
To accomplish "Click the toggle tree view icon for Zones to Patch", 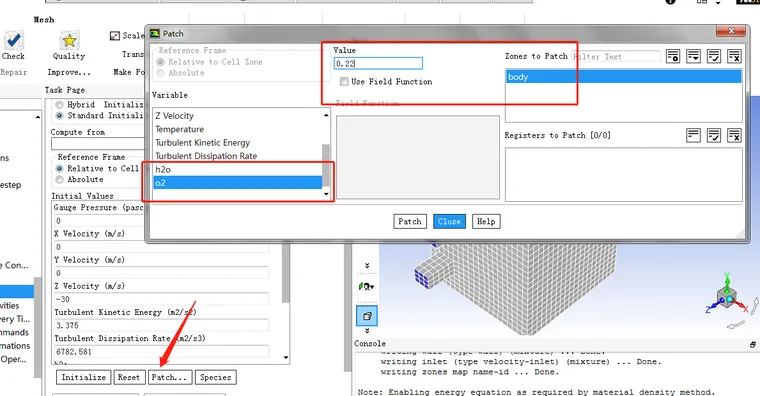I will coord(673,56).
